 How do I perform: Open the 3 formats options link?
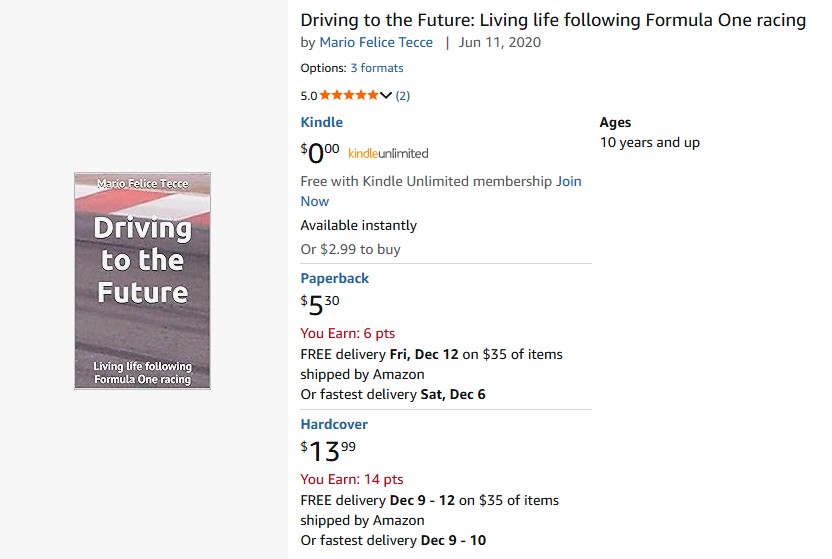(x=377, y=68)
